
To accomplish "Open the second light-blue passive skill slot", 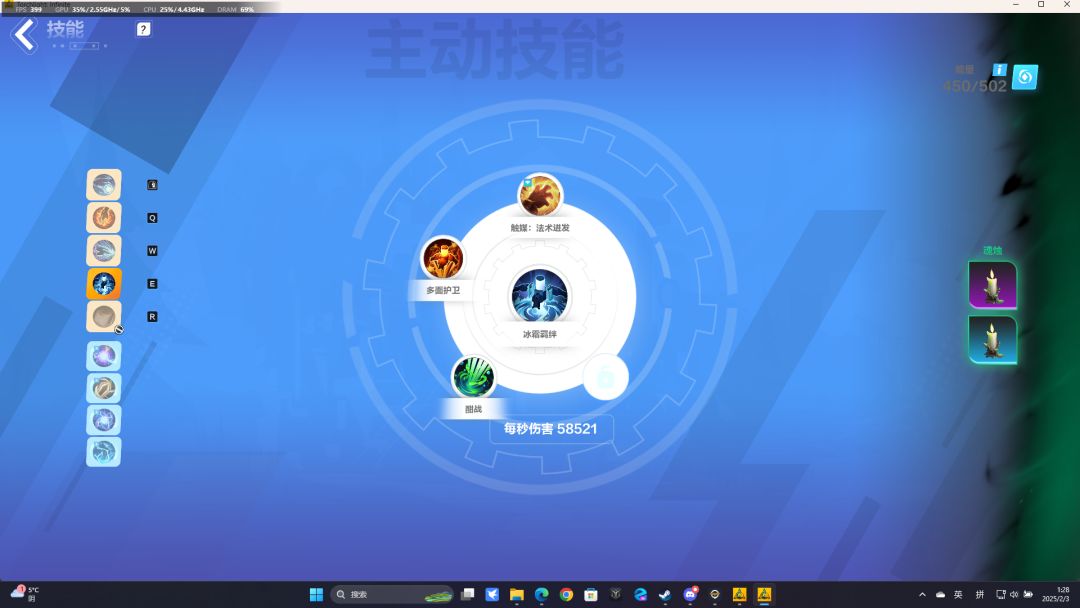I will [x=103, y=388].
